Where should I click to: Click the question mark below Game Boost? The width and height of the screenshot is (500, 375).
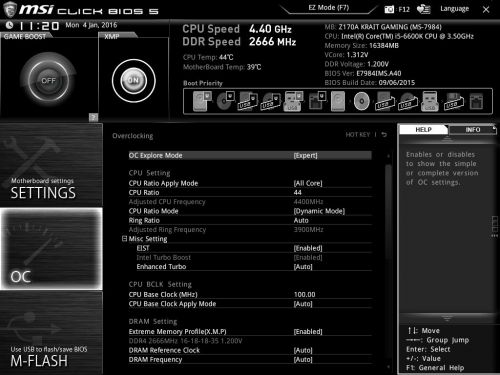pyautogui.click(x=94, y=117)
